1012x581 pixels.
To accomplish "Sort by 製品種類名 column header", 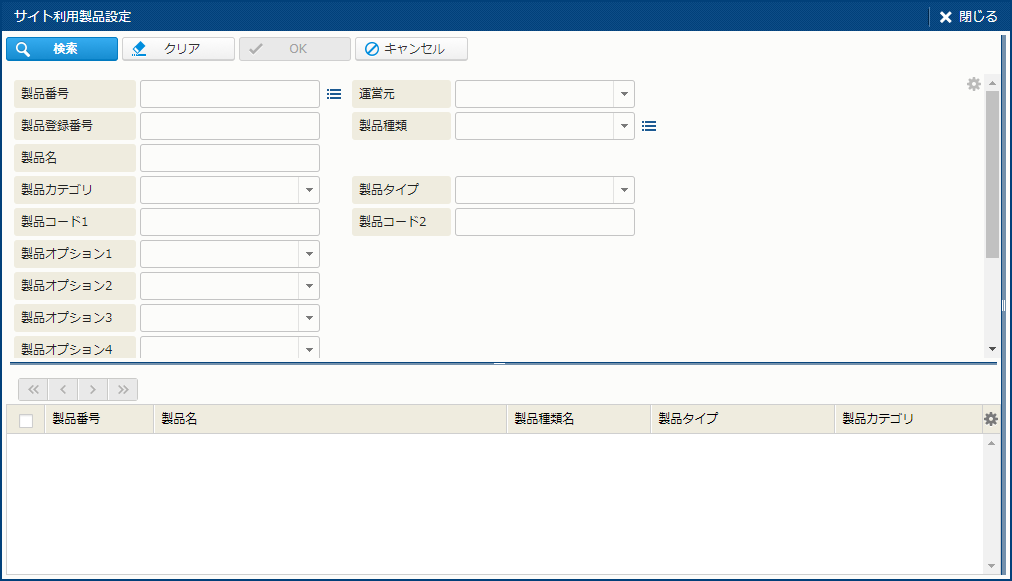I will pyautogui.click(x=578, y=419).
